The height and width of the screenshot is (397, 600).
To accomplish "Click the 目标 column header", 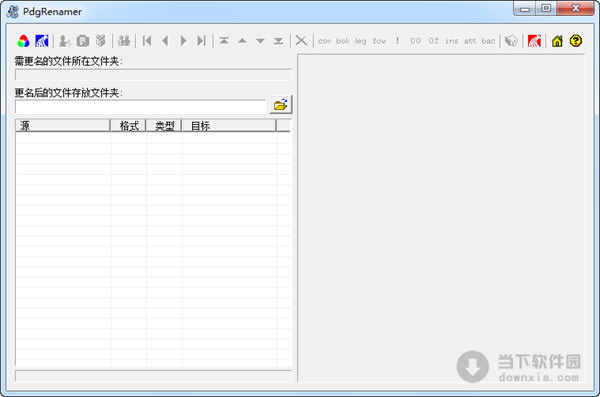I will (228, 126).
